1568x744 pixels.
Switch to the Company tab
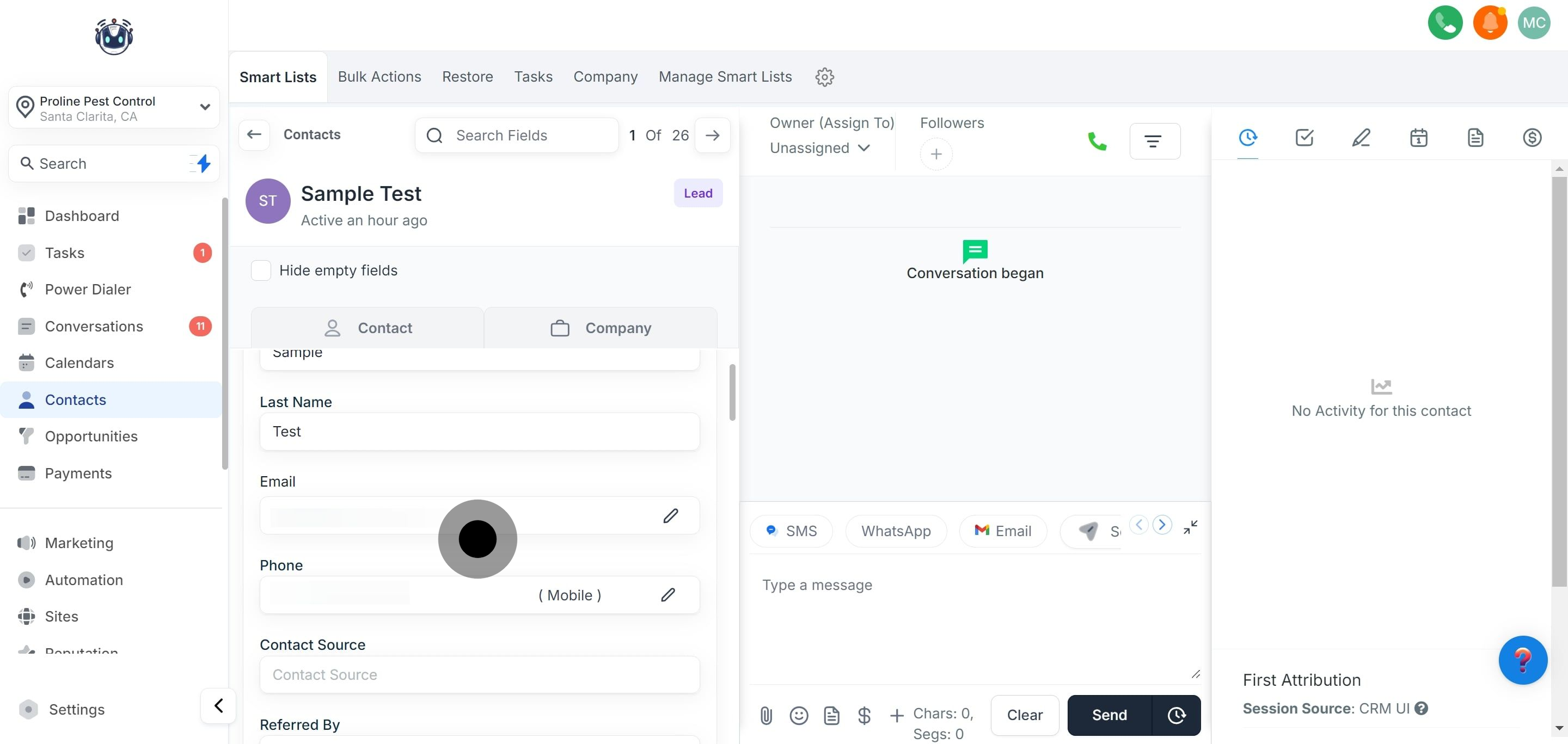(x=600, y=328)
